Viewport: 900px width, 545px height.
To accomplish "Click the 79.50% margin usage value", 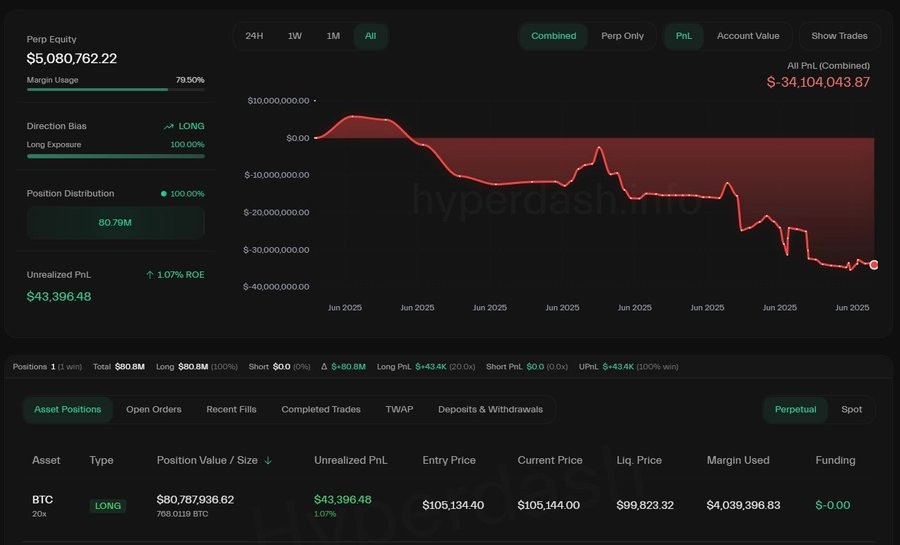I will 190,80.
